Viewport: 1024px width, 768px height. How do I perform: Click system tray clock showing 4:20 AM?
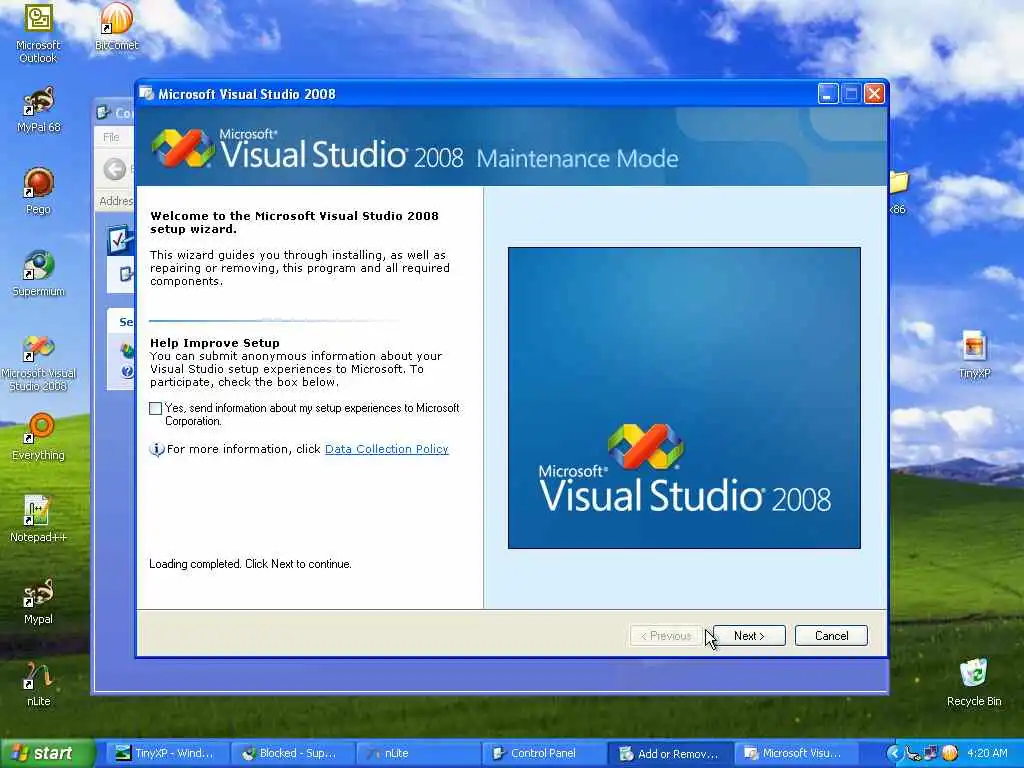(987, 753)
